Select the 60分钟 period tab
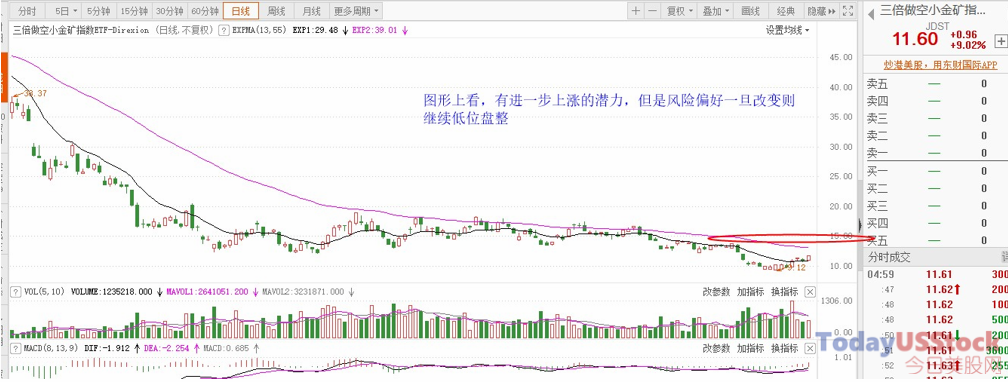The height and width of the screenshot is (382, 1008). [x=205, y=11]
